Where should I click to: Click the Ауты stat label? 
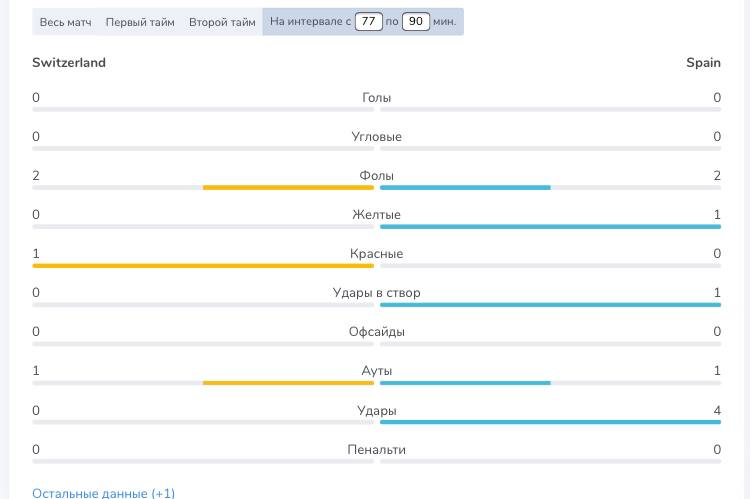pos(376,371)
